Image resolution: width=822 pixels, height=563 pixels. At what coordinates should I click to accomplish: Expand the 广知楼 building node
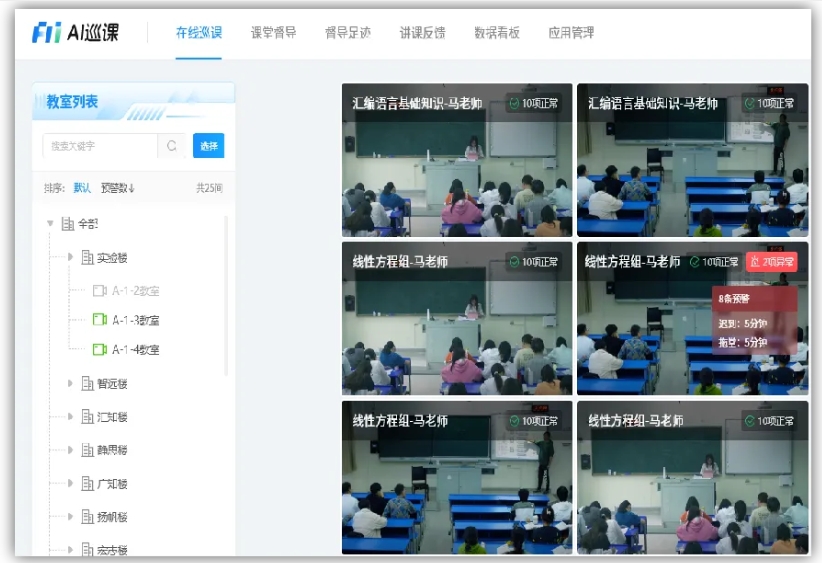coord(70,483)
